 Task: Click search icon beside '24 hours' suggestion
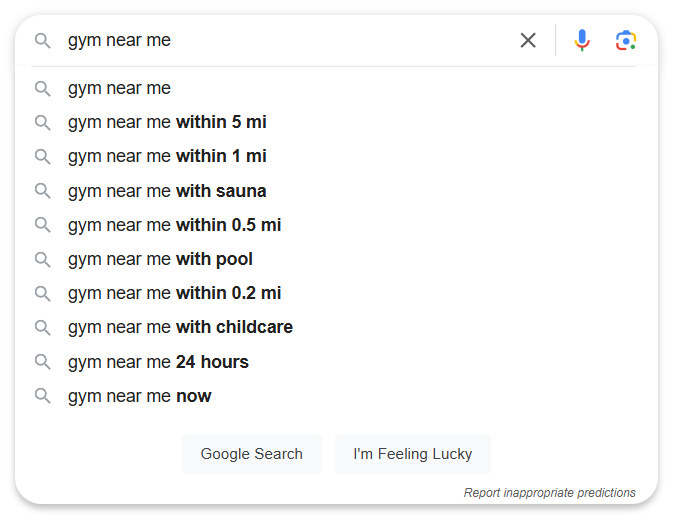[x=43, y=362]
